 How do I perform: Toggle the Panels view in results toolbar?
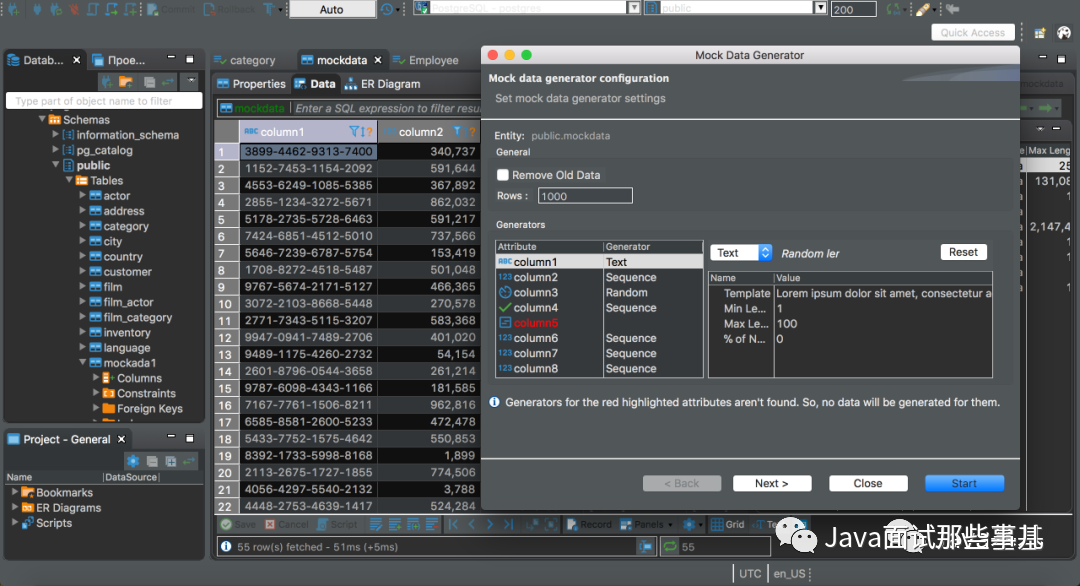(x=642, y=525)
